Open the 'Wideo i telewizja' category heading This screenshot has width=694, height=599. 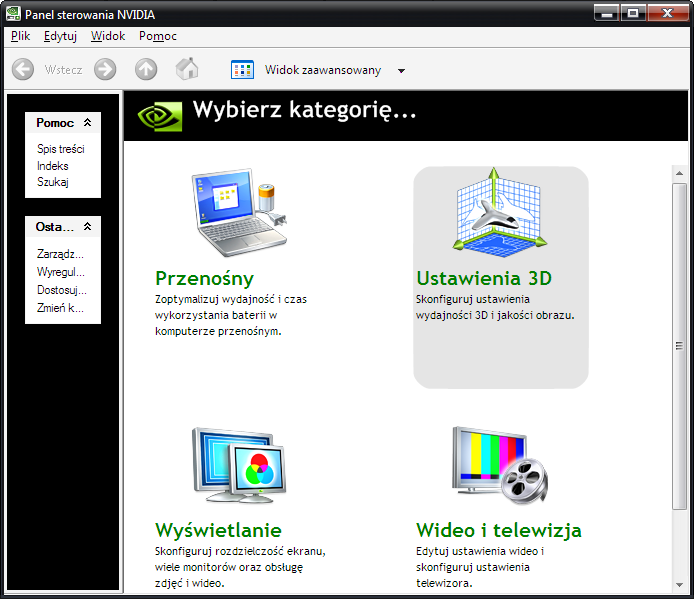tap(499, 530)
